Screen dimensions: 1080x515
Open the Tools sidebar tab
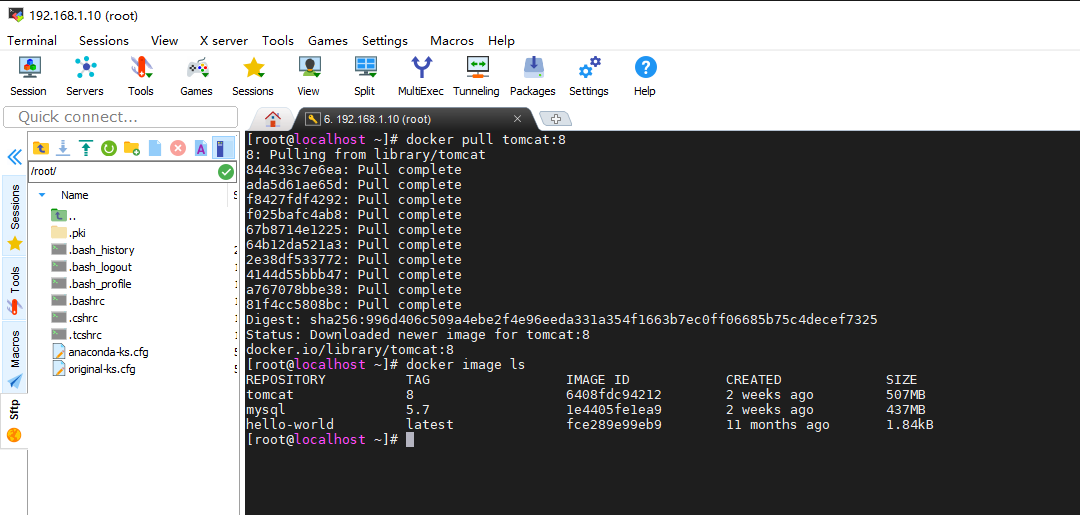14,289
